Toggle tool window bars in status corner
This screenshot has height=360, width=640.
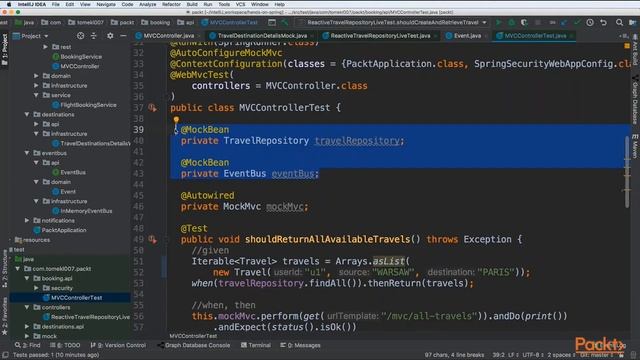pyautogui.click(x=5, y=355)
